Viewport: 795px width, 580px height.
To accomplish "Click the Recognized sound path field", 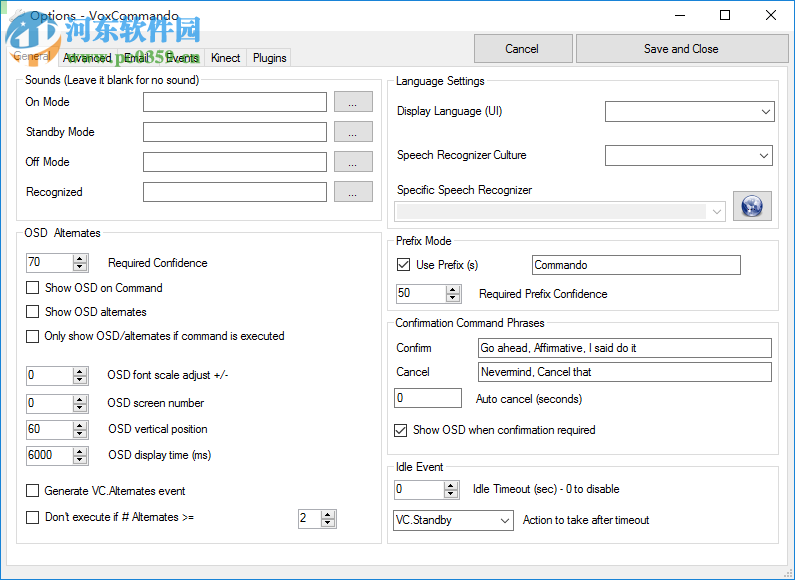I will [x=235, y=192].
